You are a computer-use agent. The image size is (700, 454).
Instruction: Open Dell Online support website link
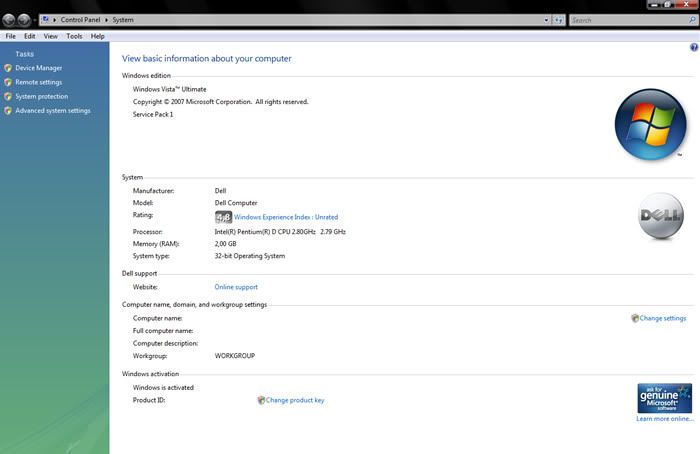[236, 287]
